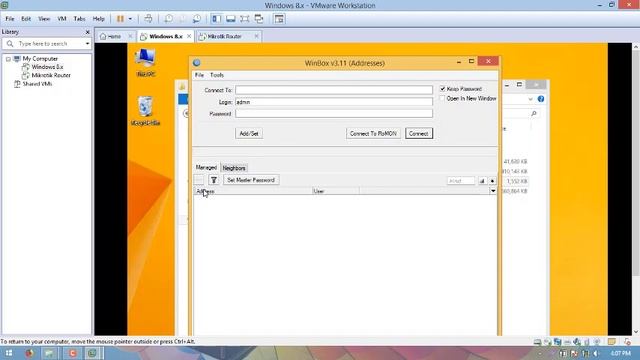This screenshot has height=360, width=640.
Task: Enter full screen mode icon
Action: (x=244, y=19)
